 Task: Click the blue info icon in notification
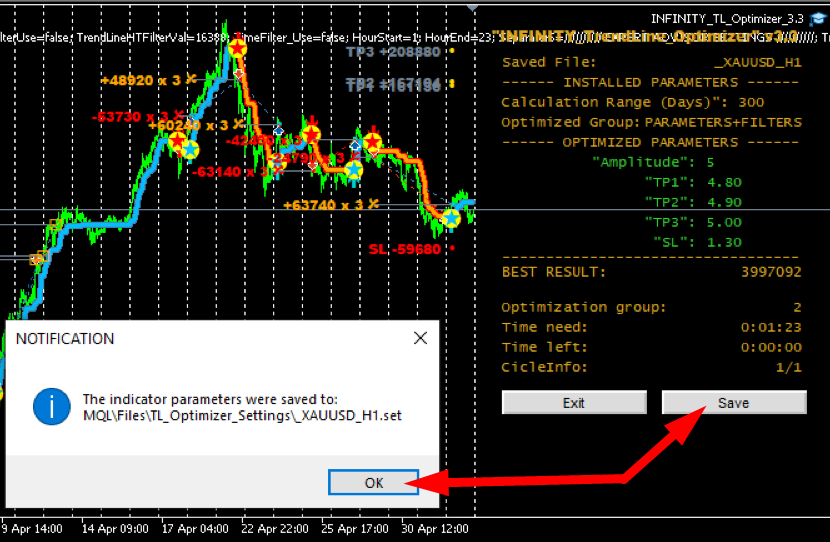[51, 406]
